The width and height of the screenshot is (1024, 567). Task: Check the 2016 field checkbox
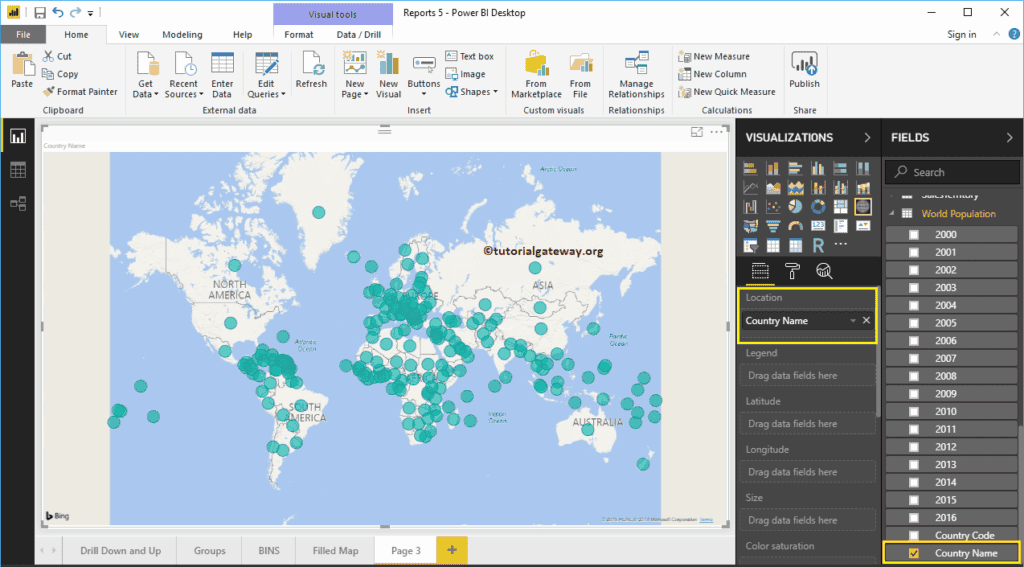pyautogui.click(x=913, y=517)
